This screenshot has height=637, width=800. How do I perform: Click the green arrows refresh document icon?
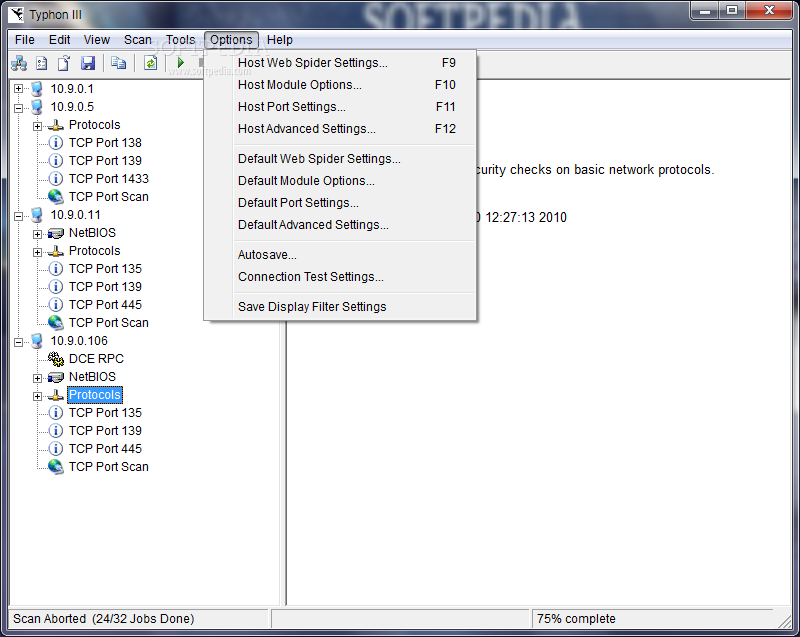[x=150, y=63]
